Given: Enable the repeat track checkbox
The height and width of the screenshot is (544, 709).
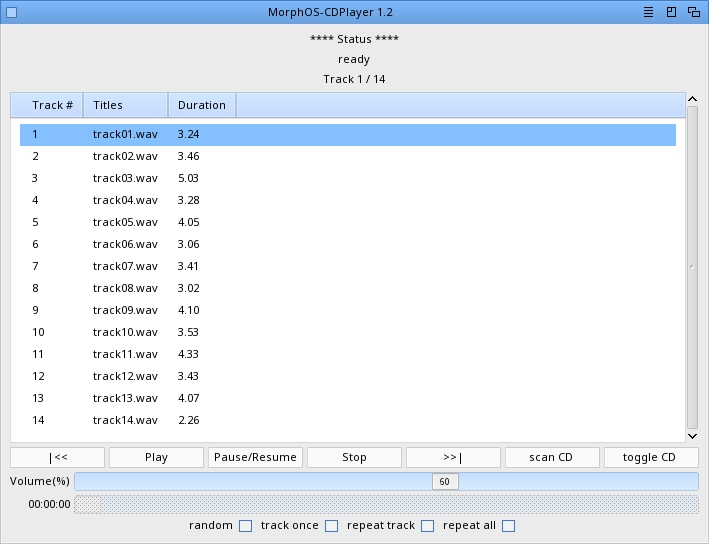Looking at the screenshot, I should [x=427, y=525].
